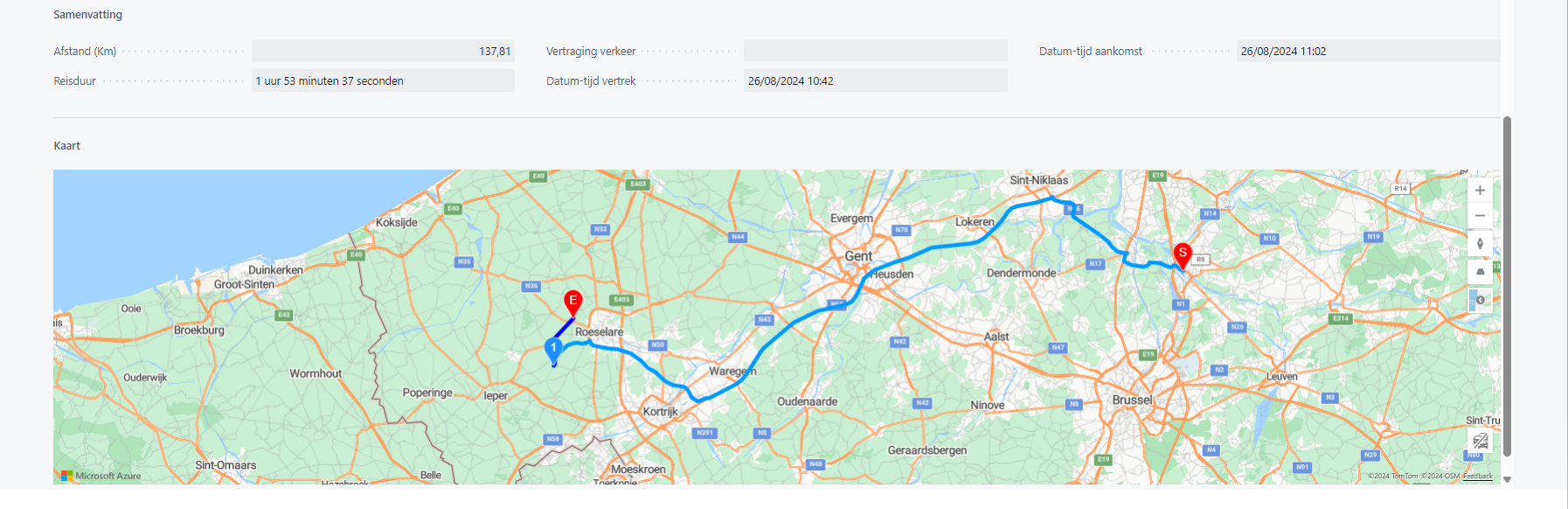1568x509 pixels.
Task: Click the Samenvatting section heading
Action: (87, 15)
